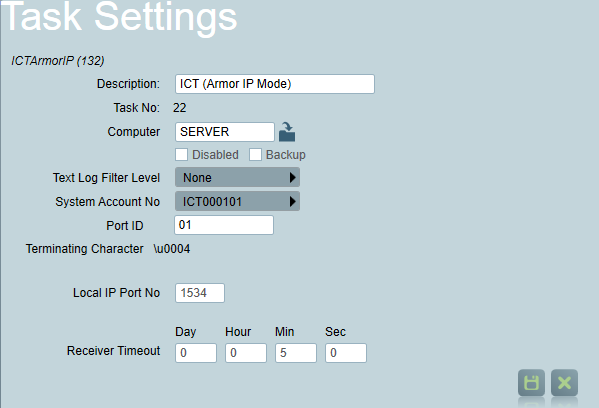Click the Terminating Character value \u0004
This screenshot has width=599, height=408.
click(172, 249)
